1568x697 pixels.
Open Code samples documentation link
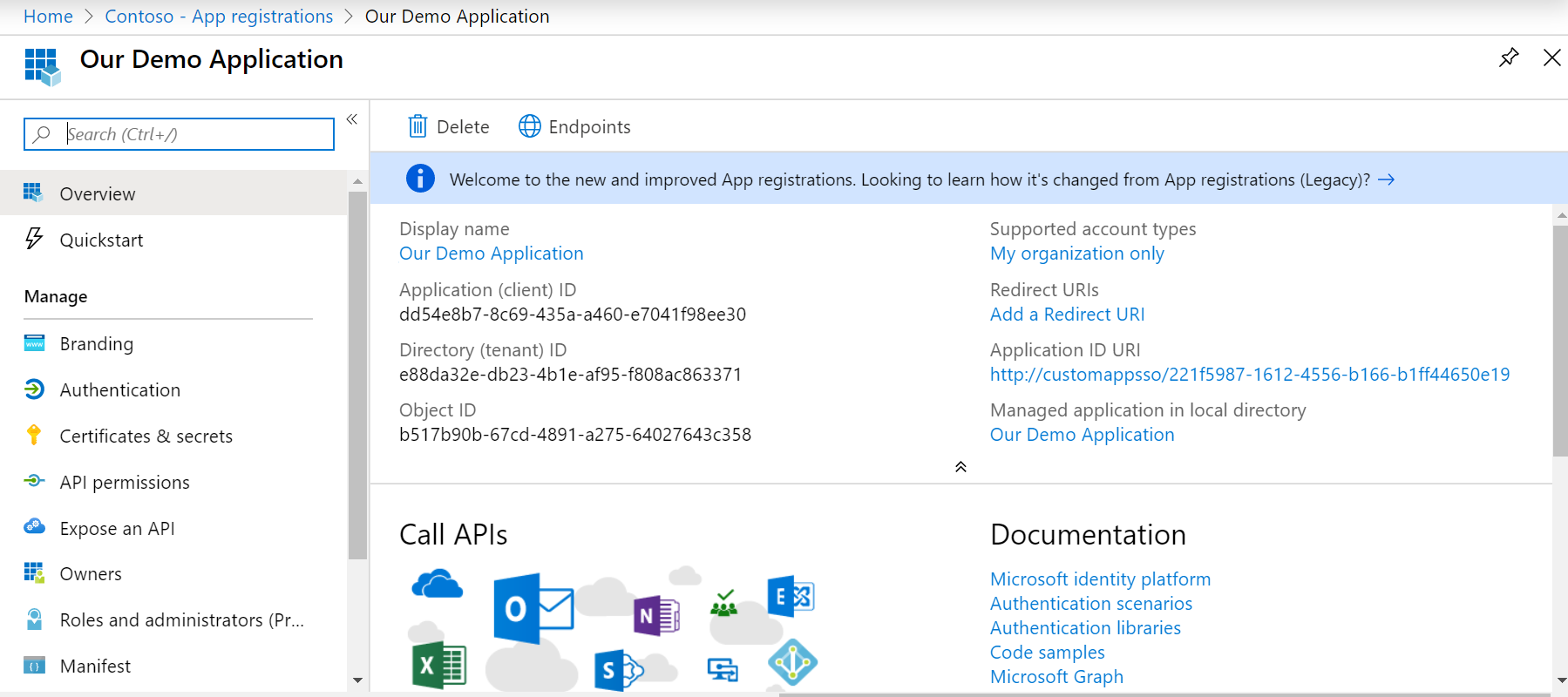pyautogui.click(x=1048, y=653)
